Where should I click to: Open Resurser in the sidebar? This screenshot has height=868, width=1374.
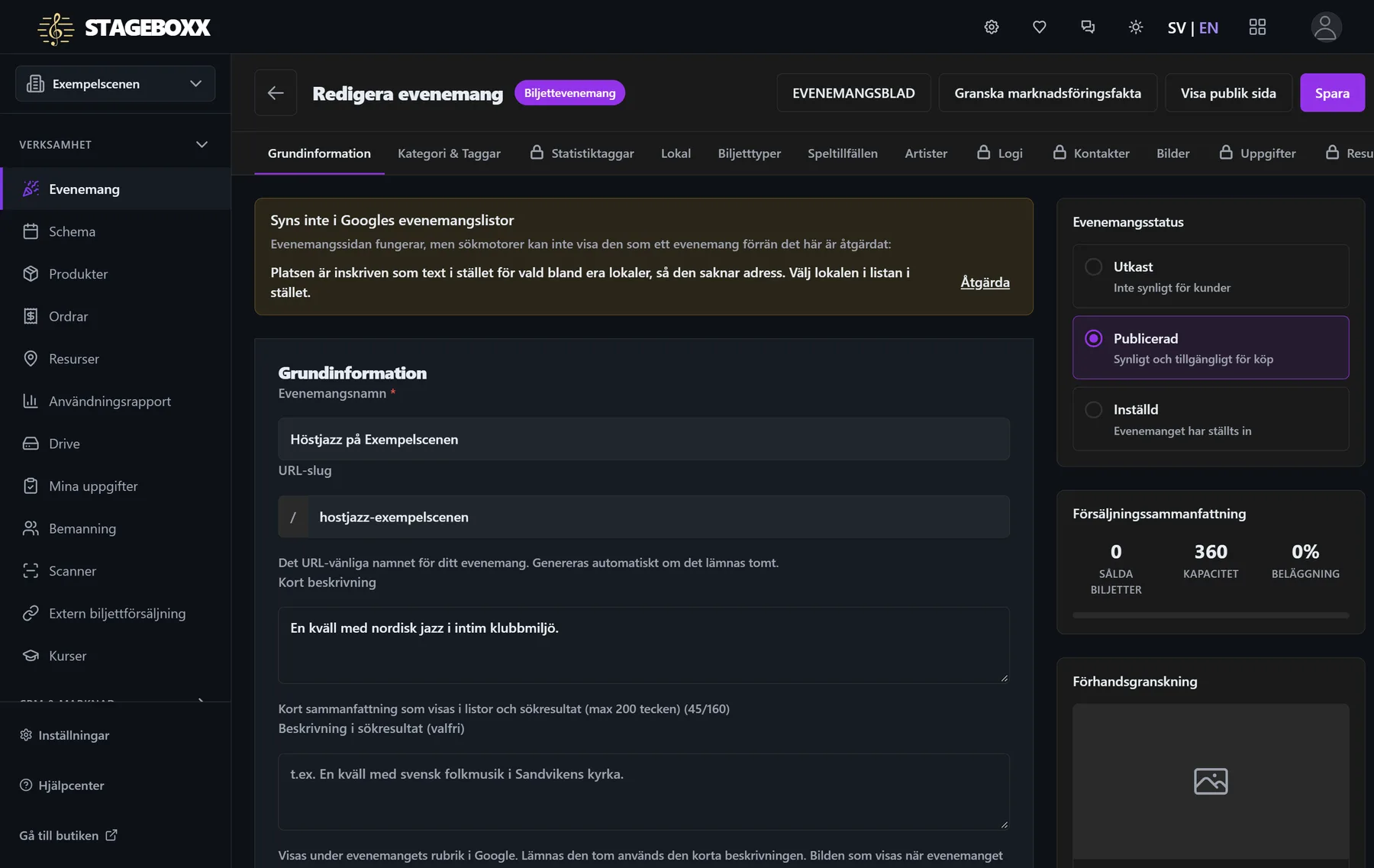[115, 359]
